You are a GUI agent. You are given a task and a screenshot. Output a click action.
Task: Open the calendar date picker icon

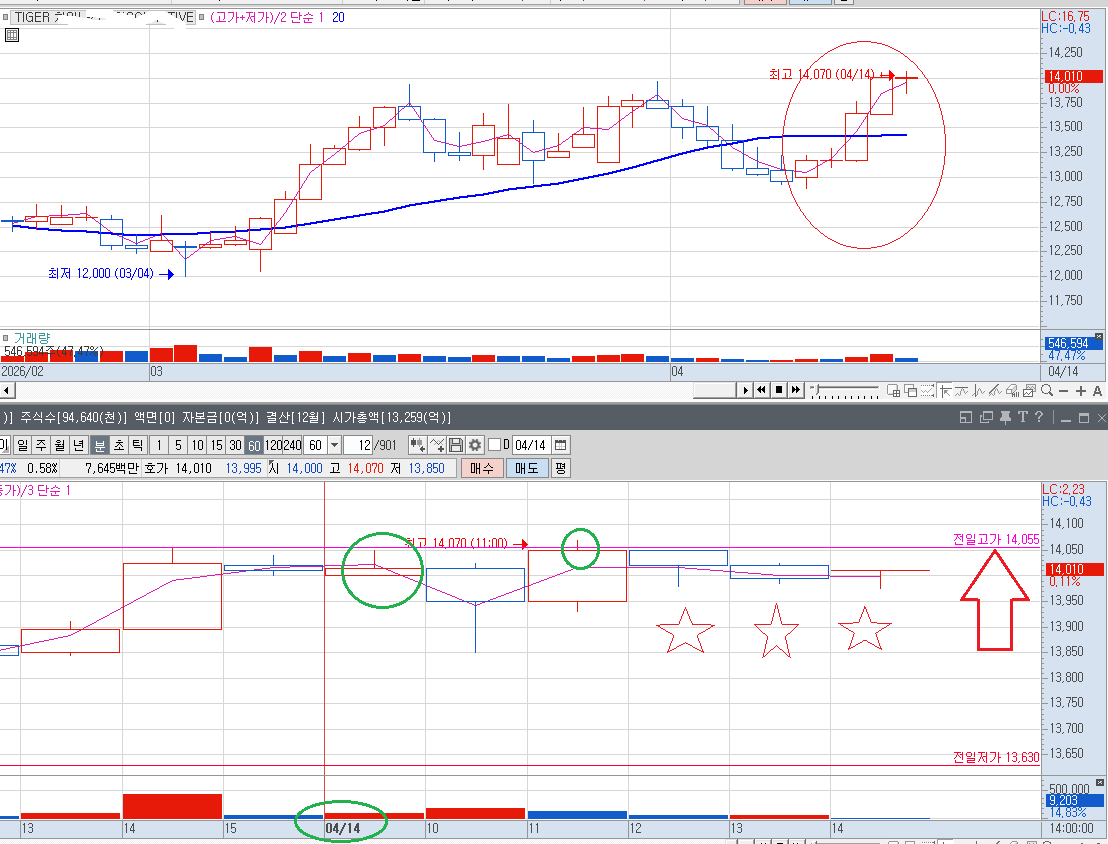(560, 445)
